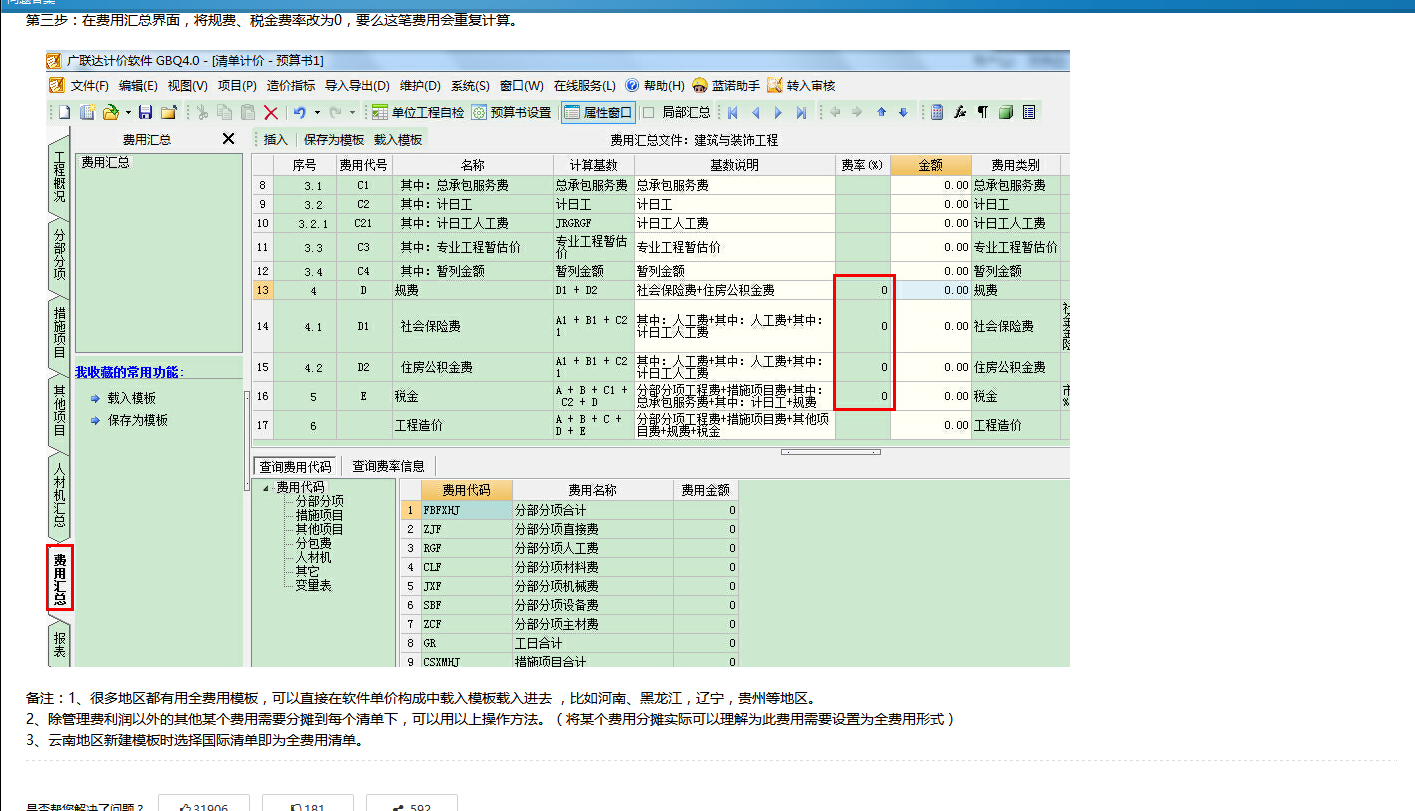Collapse the 费用代码 tree node
This screenshot has height=811, width=1415.
click(267, 488)
